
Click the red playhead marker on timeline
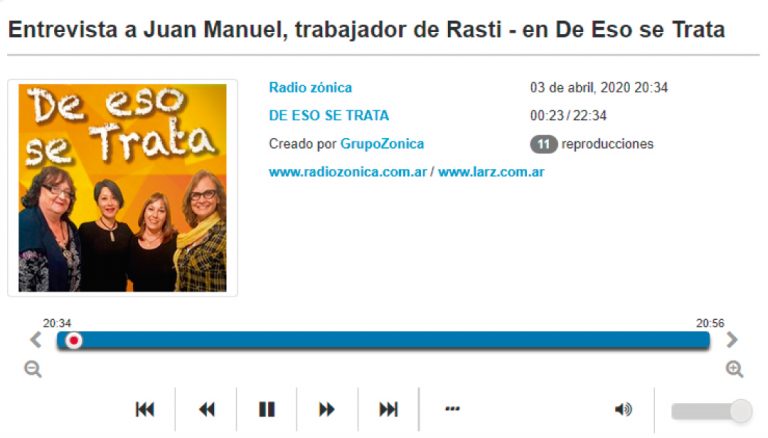point(74,341)
